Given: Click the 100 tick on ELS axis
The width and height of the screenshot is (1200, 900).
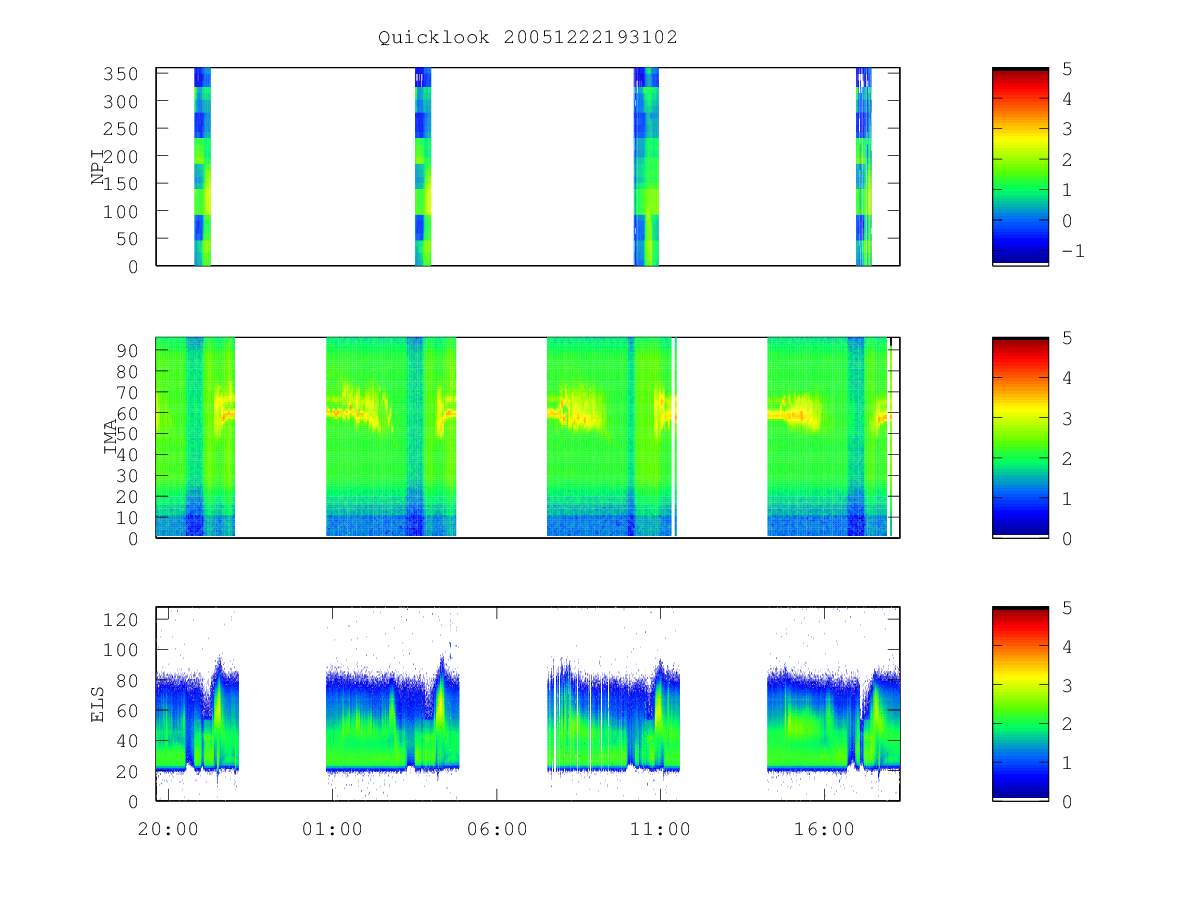Looking at the screenshot, I should 121,649.
